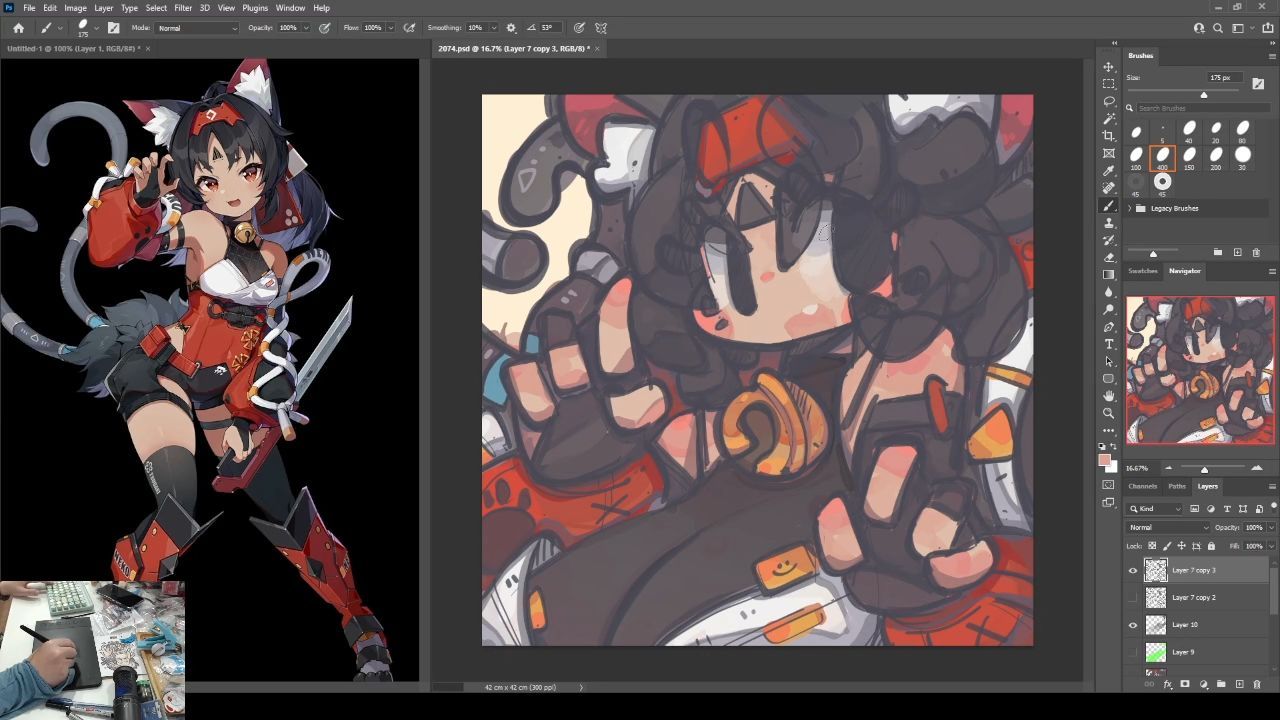Screen dimensions: 1280x720
Task: Select the Magic Wand tool
Action: (x=1109, y=119)
